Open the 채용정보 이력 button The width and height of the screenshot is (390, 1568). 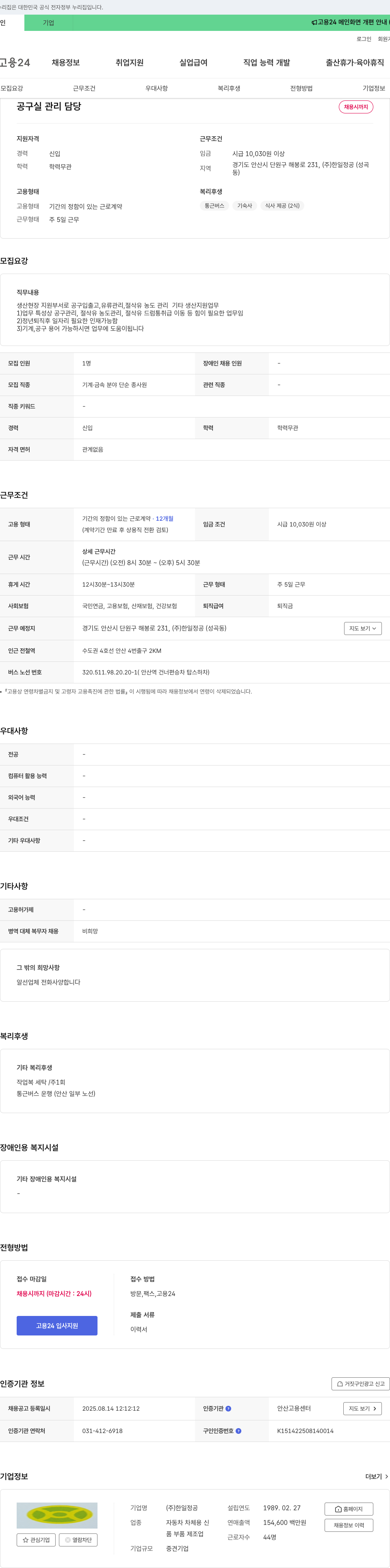[349, 1525]
